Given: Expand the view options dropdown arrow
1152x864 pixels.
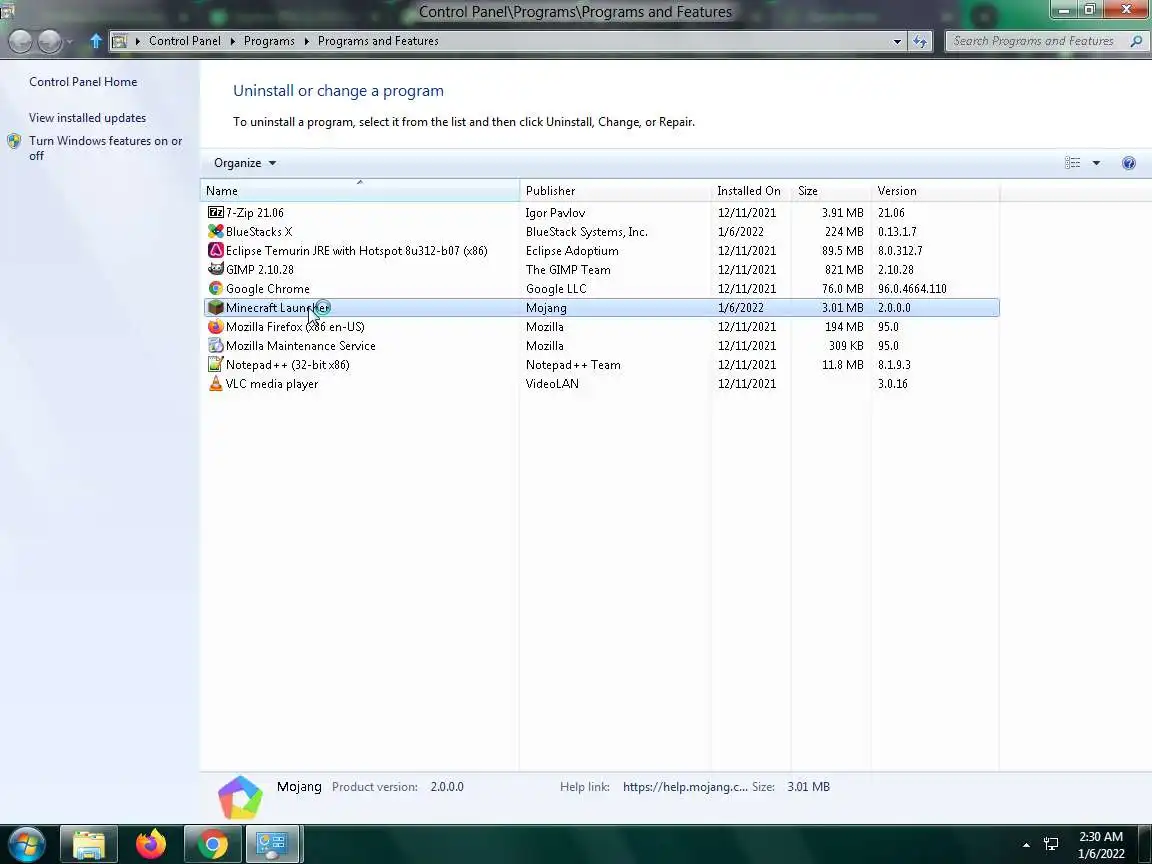Looking at the screenshot, I should coord(1096,163).
